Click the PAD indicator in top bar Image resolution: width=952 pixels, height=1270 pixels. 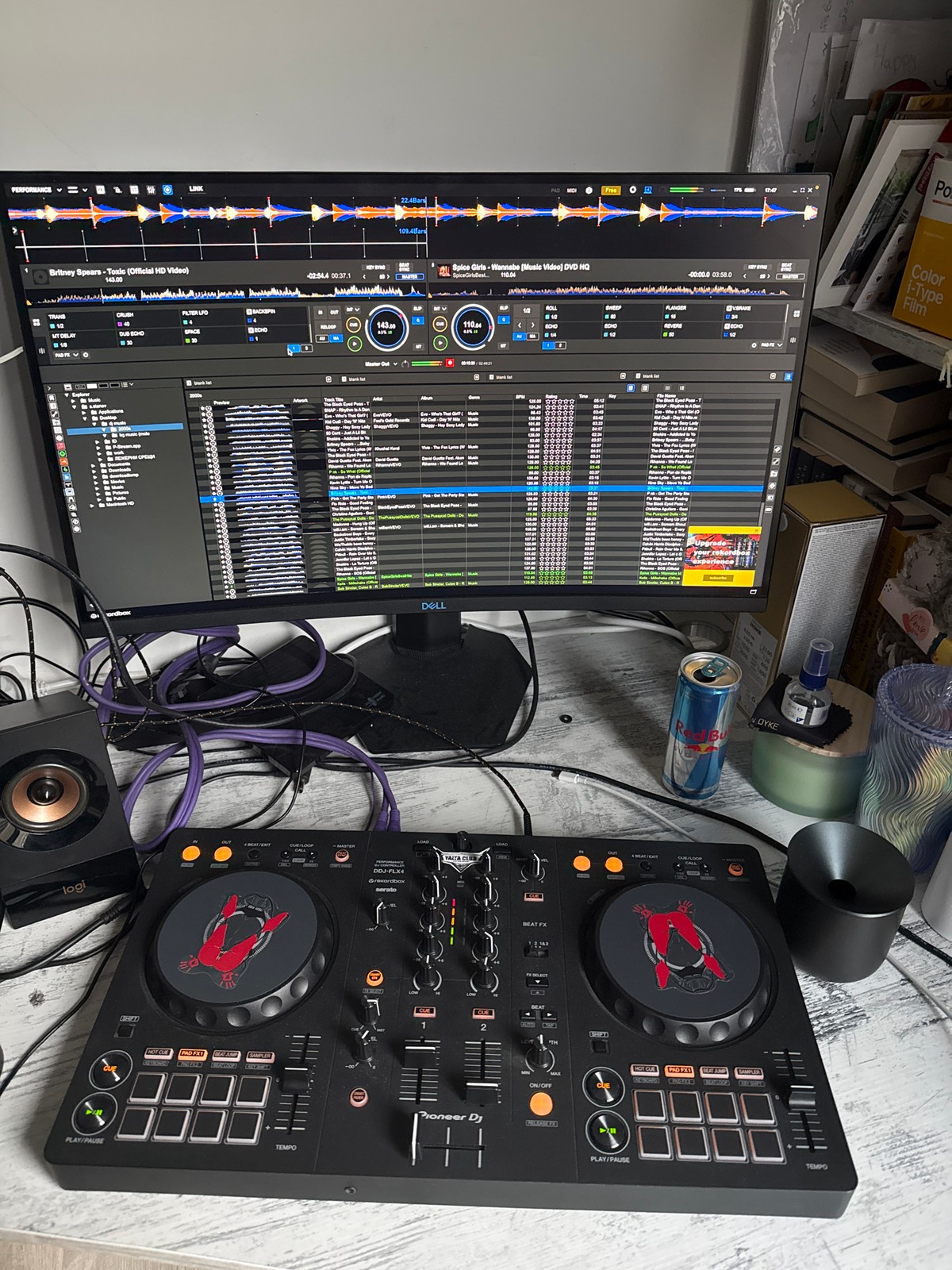555,190
